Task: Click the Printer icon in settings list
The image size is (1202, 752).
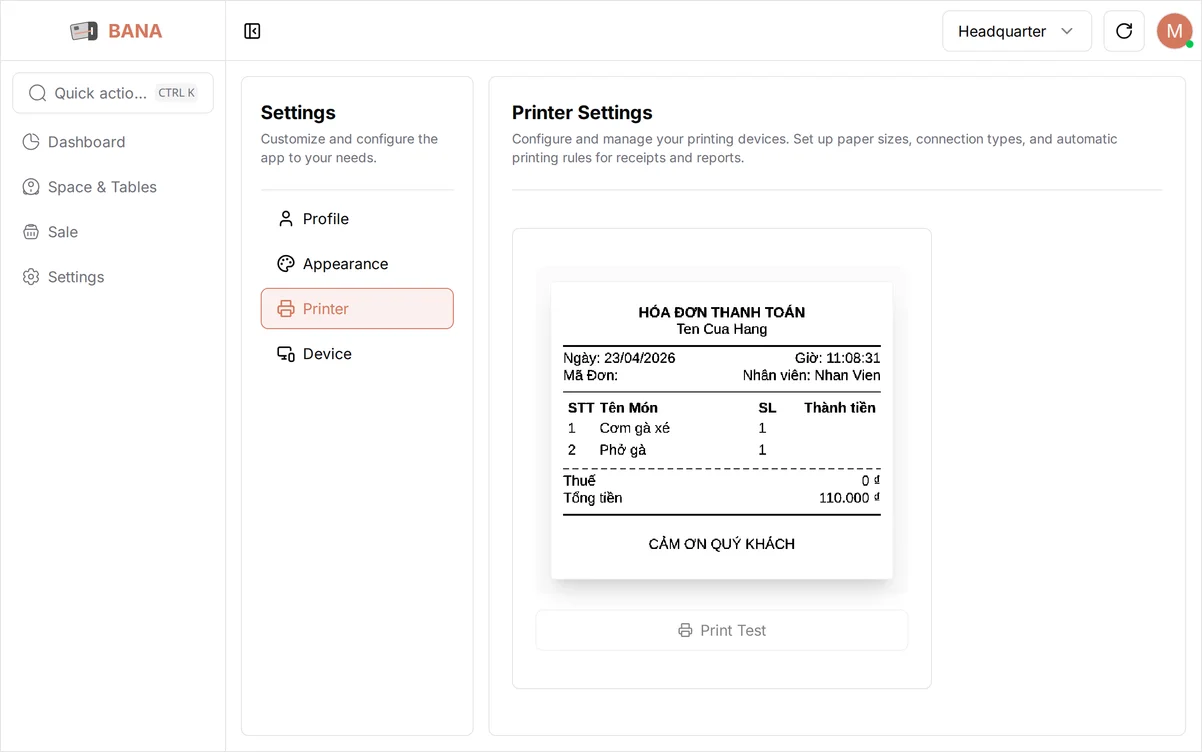Action: pos(286,309)
